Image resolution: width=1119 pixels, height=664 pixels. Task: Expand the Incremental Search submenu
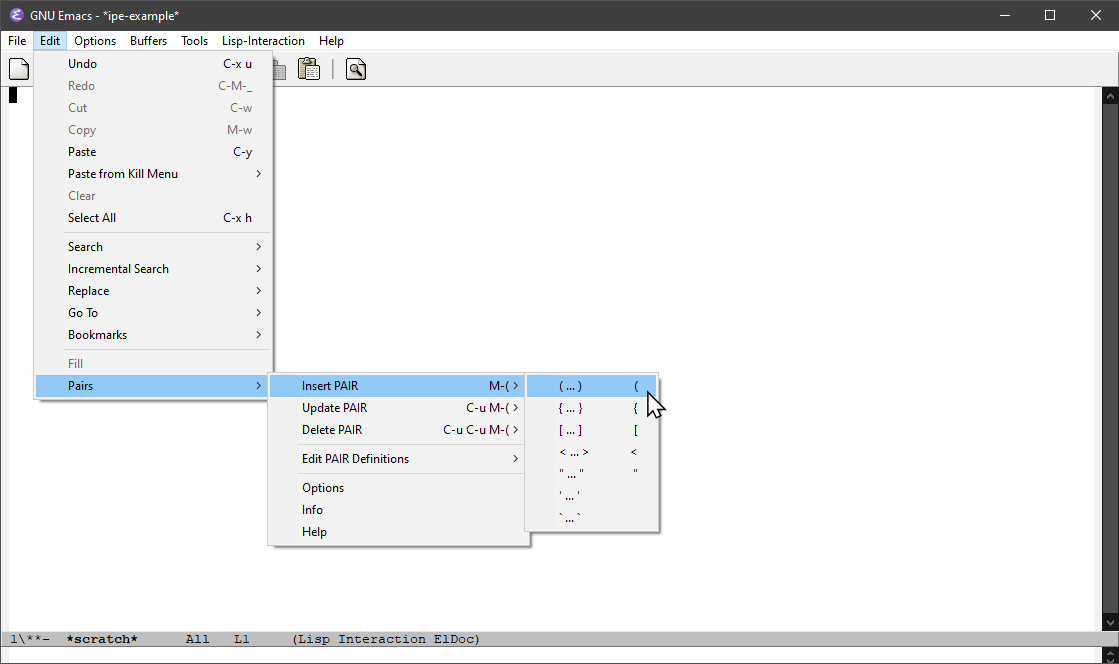point(153,268)
